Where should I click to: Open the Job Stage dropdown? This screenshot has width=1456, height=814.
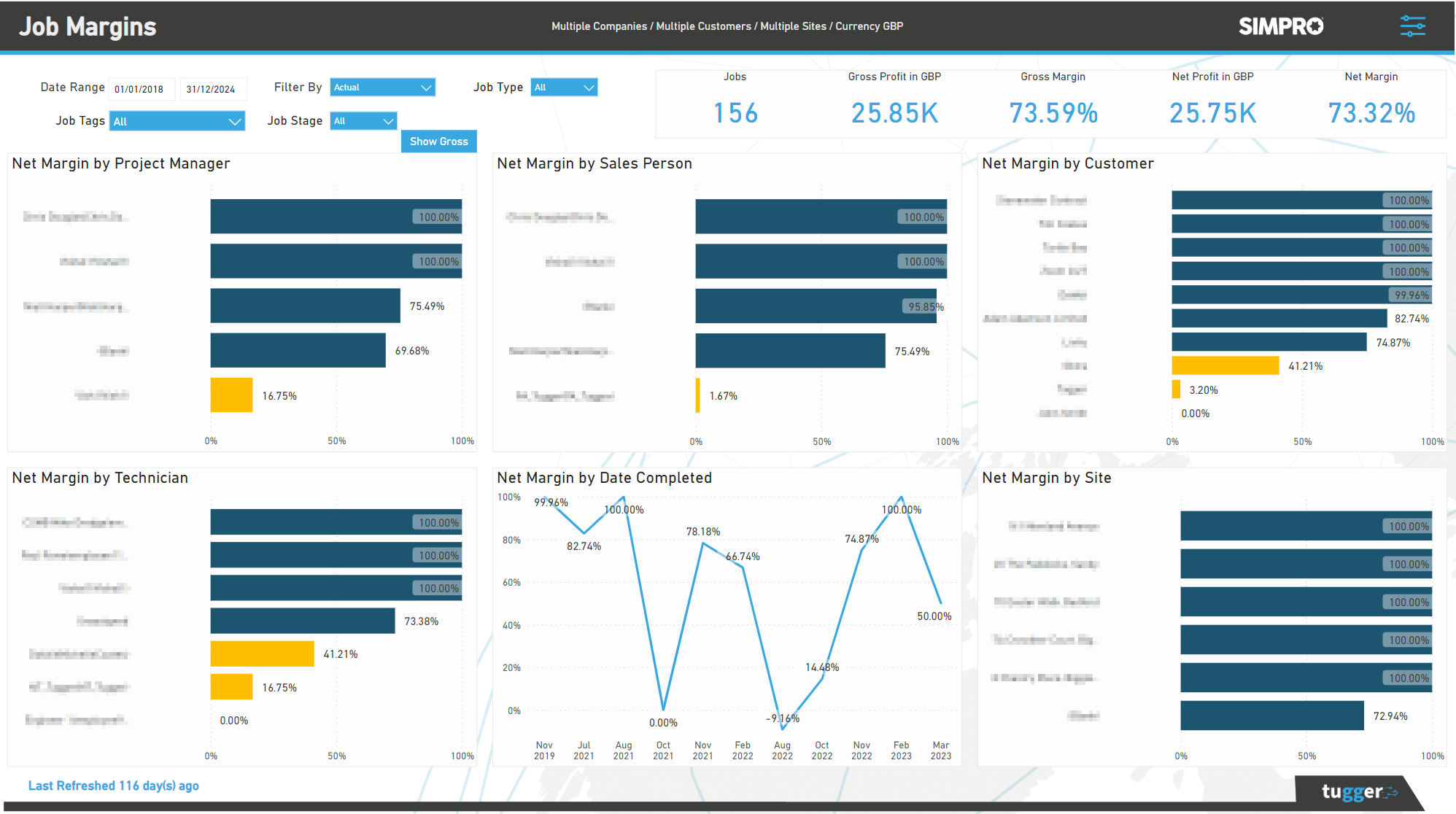(363, 120)
